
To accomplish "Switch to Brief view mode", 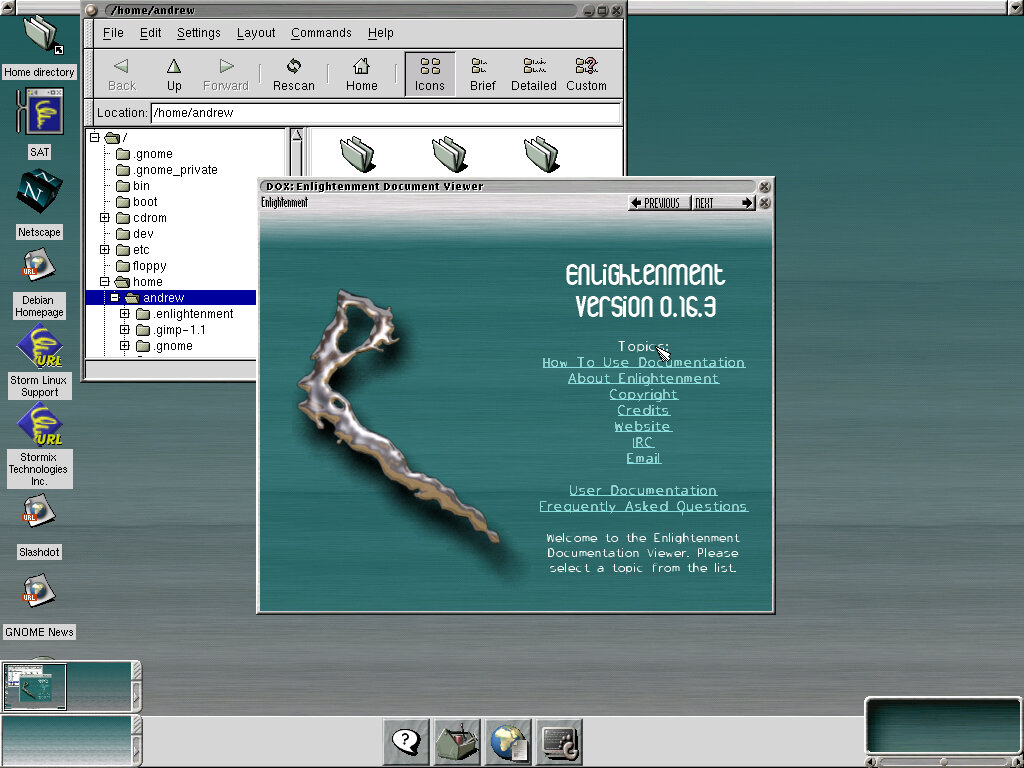I will click(x=483, y=74).
